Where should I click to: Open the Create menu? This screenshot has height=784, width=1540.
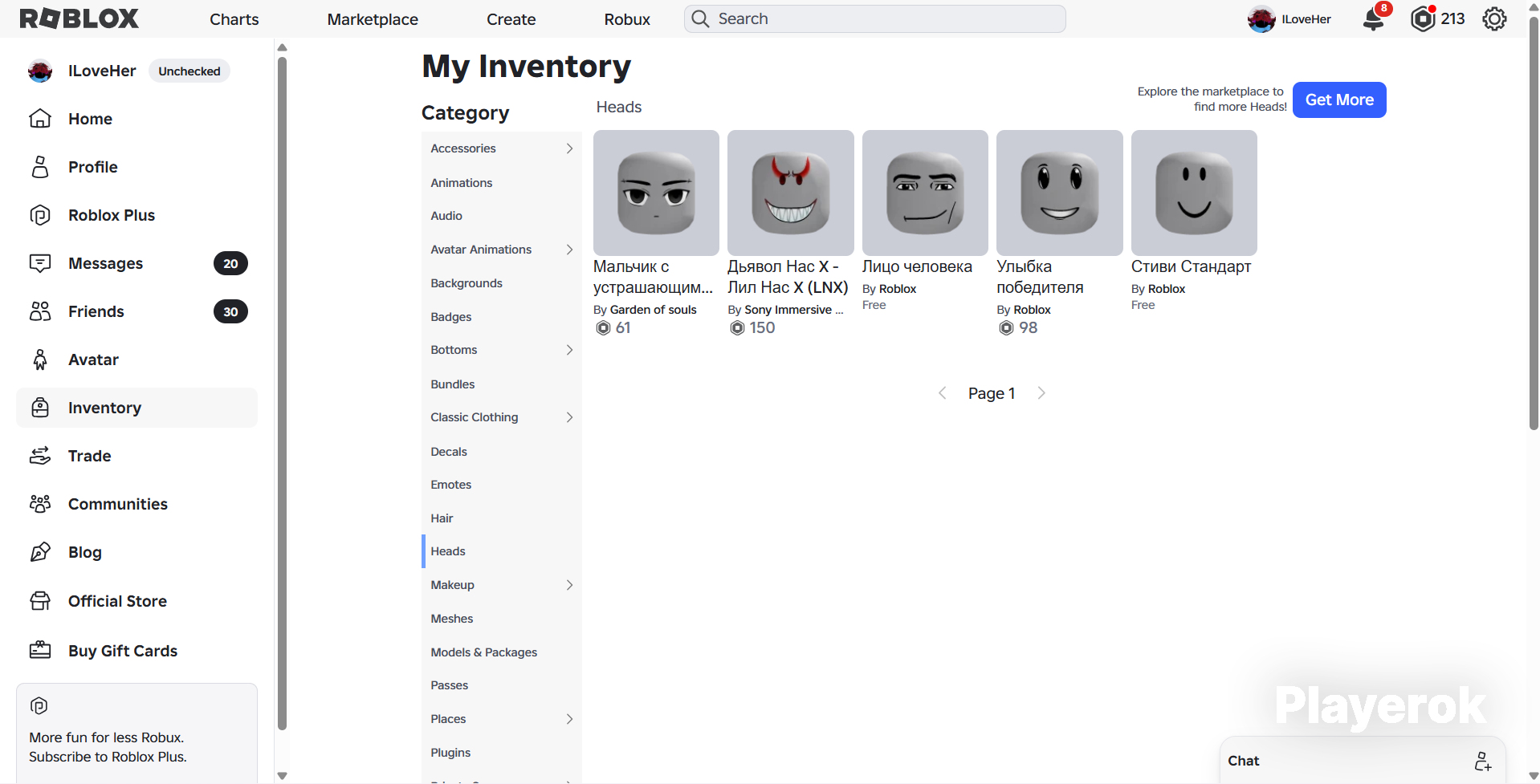tap(511, 19)
